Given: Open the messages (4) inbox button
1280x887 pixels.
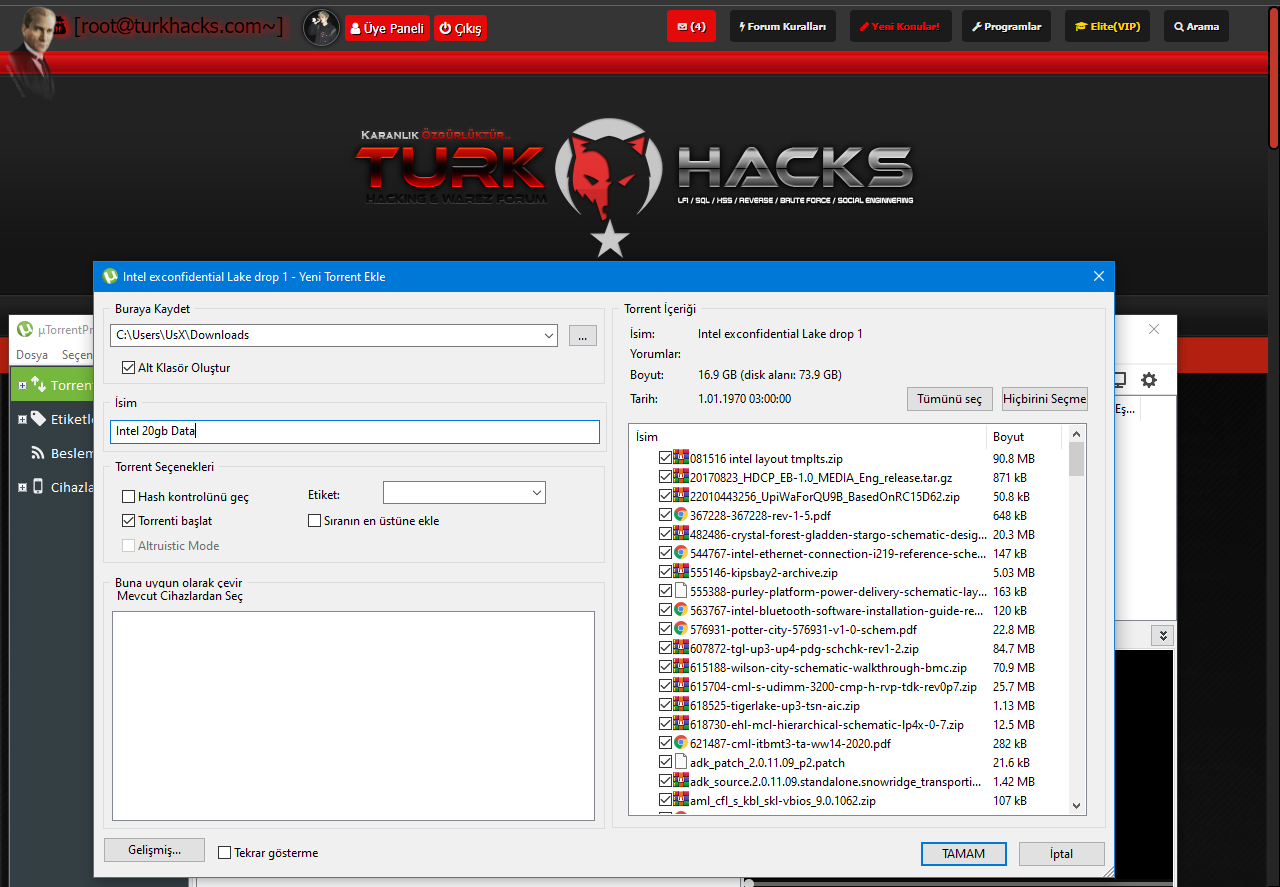Looking at the screenshot, I should point(691,27).
